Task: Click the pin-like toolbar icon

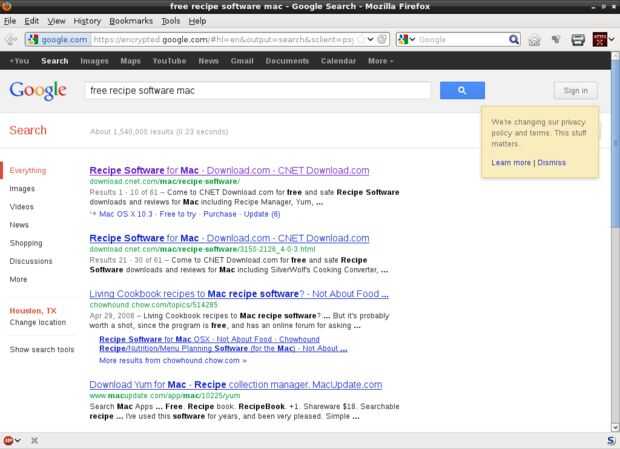Action: pos(556,39)
